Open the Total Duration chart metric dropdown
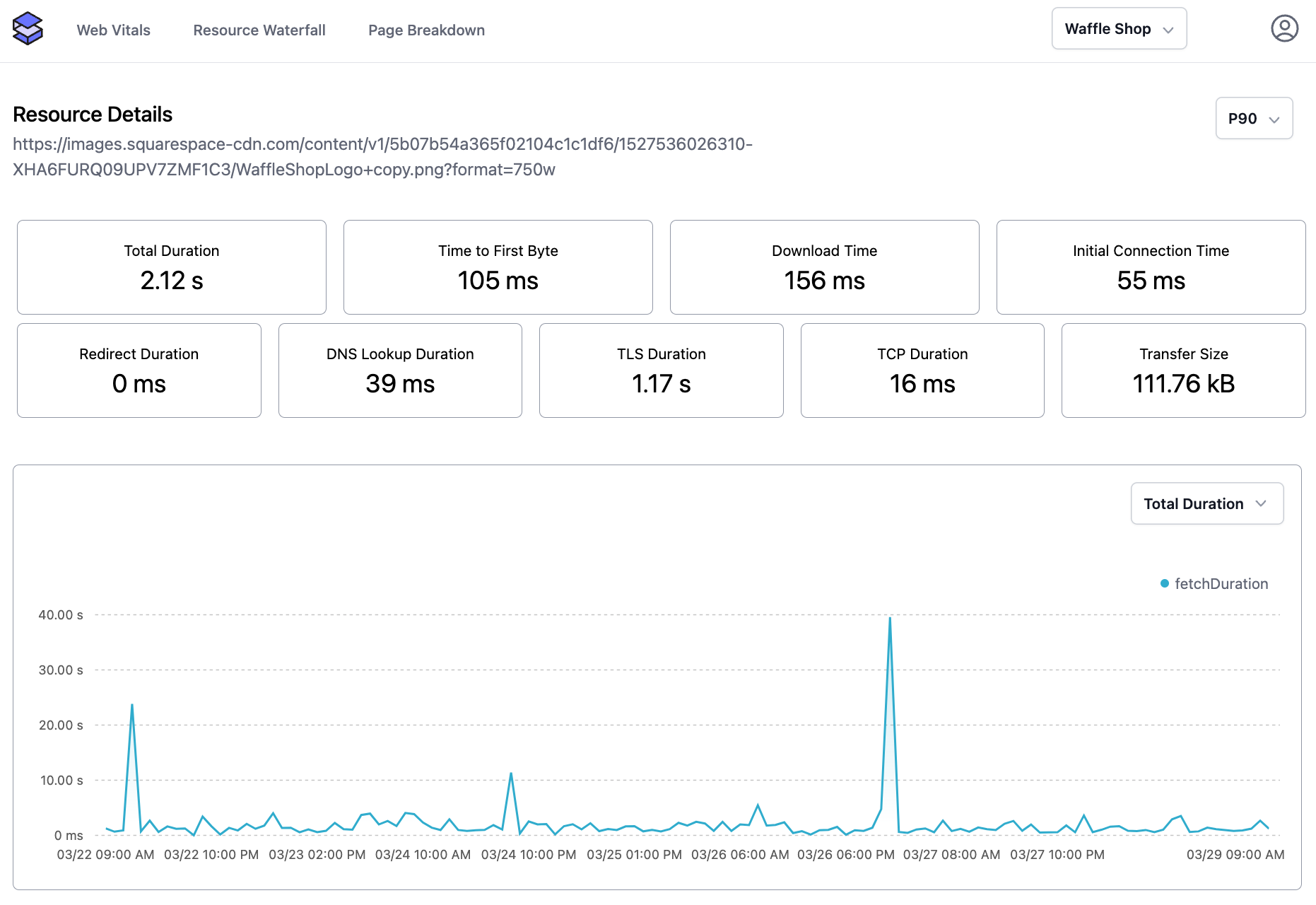 pyautogui.click(x=1206, y=503)
